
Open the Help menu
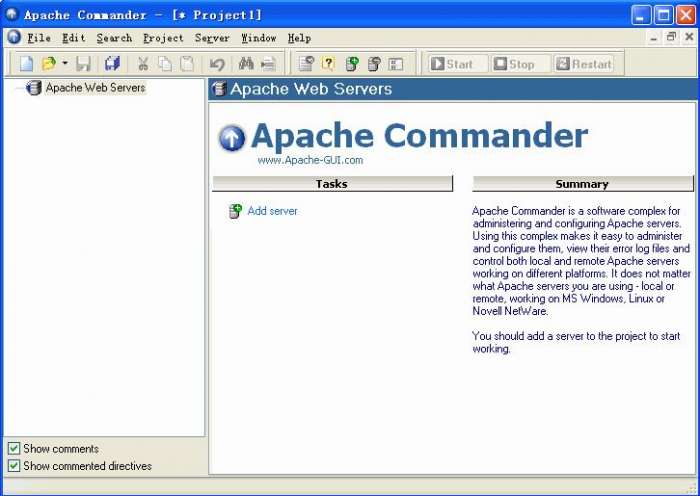tap(299, 38)
